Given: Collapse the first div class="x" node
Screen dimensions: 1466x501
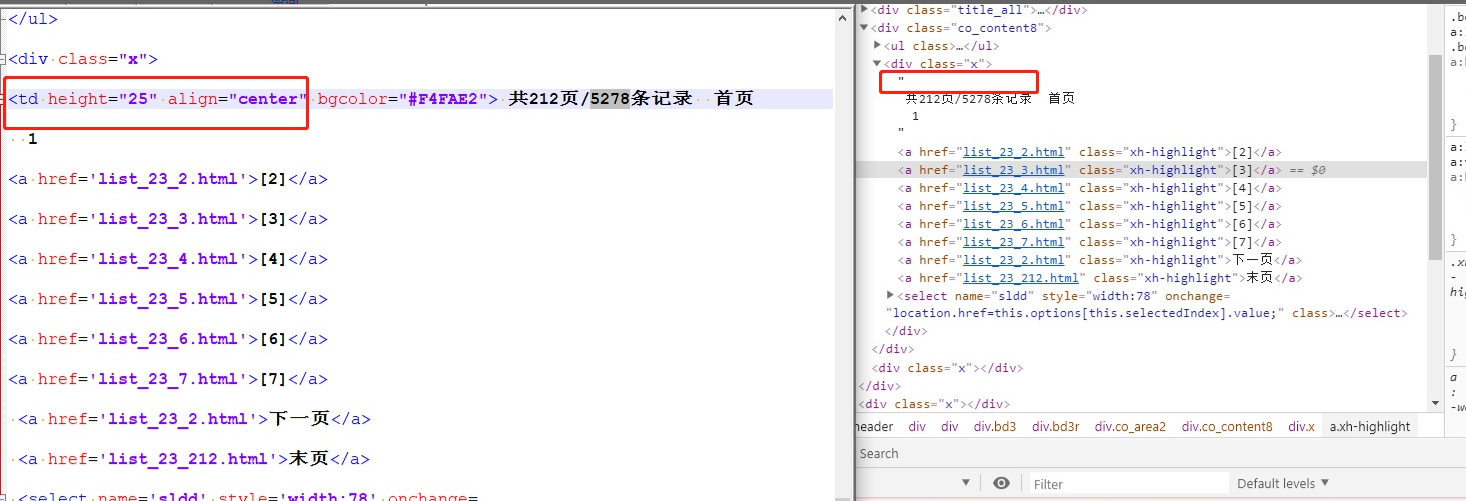Looking at the screenshot, I should (877, 64).
